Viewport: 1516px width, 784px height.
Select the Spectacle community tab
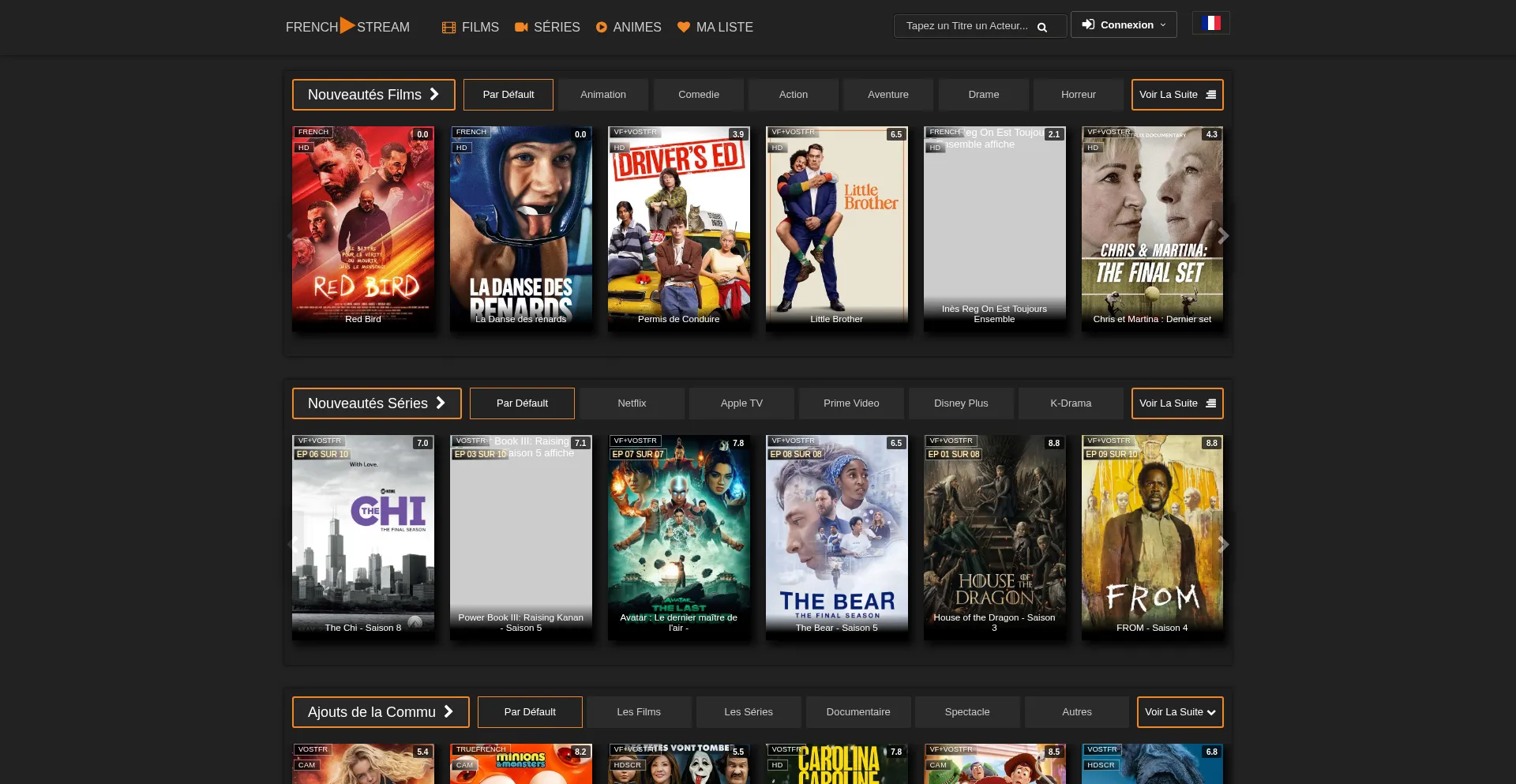point(967,712)
